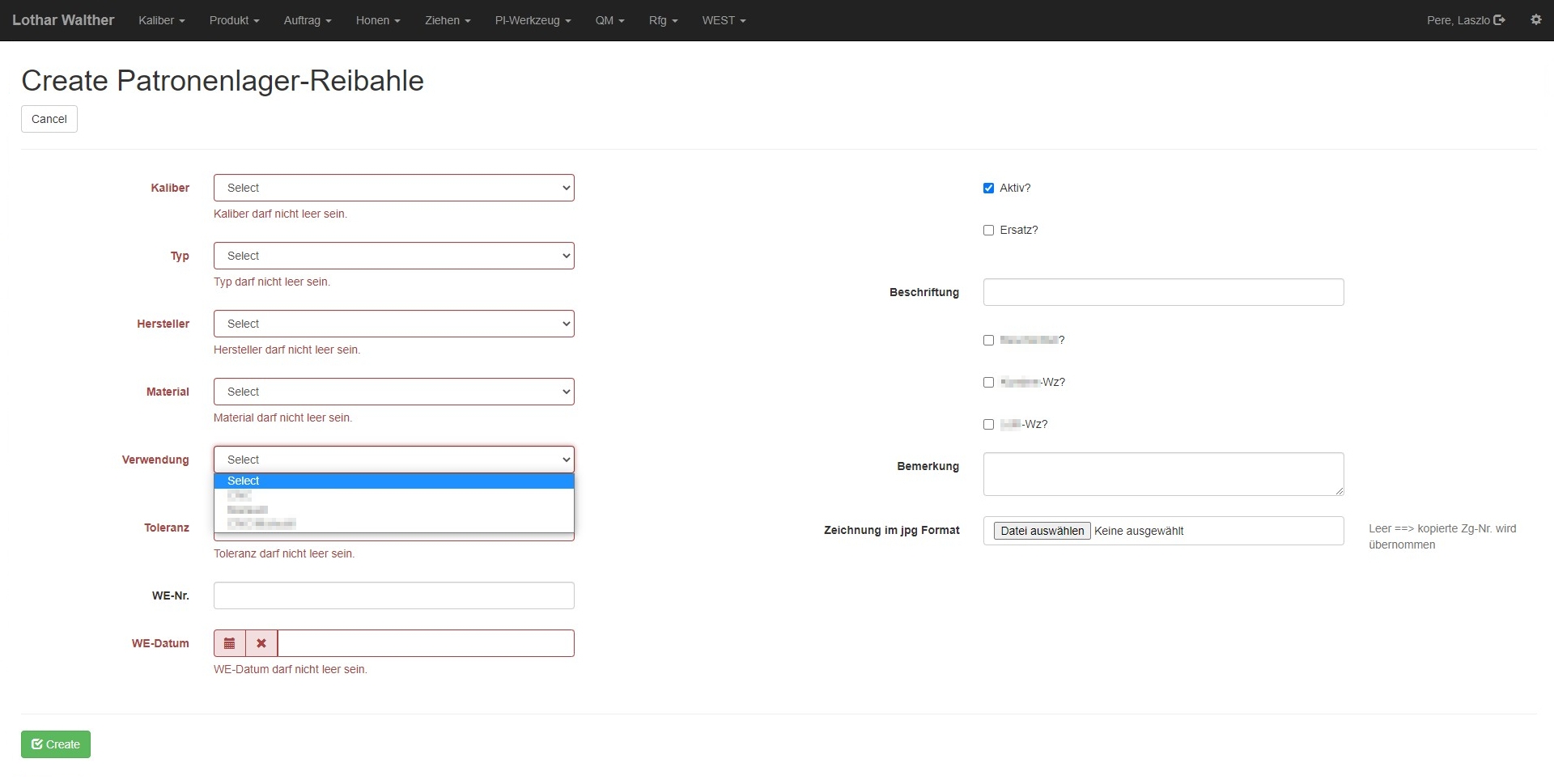Open the Material select dropdown
This screenshot has width=1554, height=784.
393,392
